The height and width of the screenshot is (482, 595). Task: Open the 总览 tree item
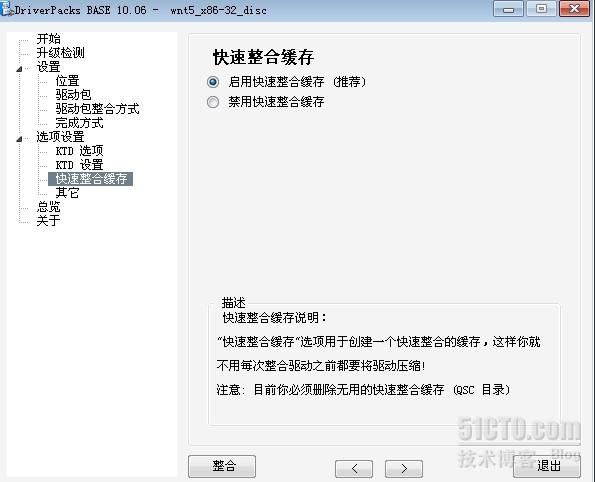coord(48,206)
